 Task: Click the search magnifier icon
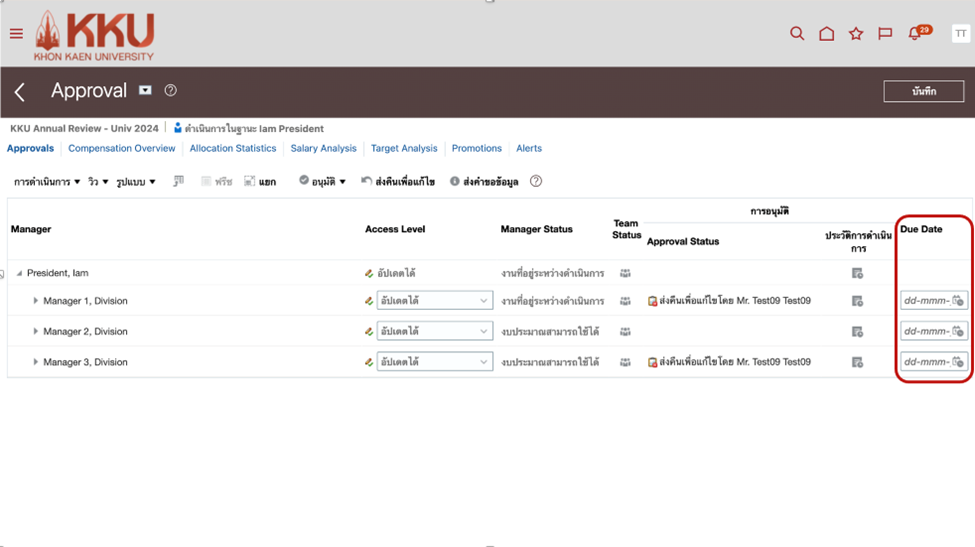tap(797, 34)
